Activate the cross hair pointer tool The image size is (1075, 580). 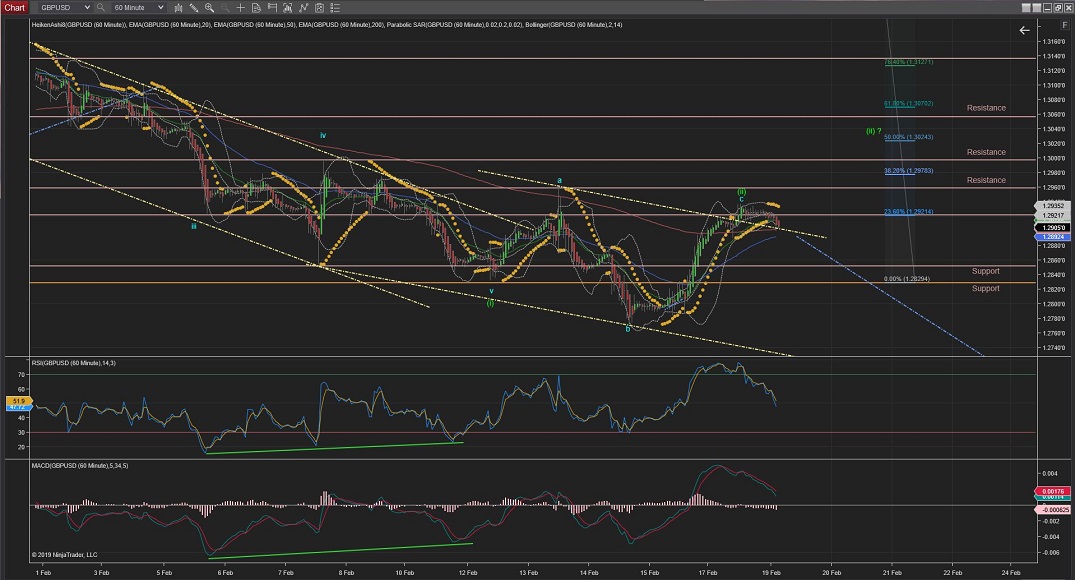click(241, 8)
